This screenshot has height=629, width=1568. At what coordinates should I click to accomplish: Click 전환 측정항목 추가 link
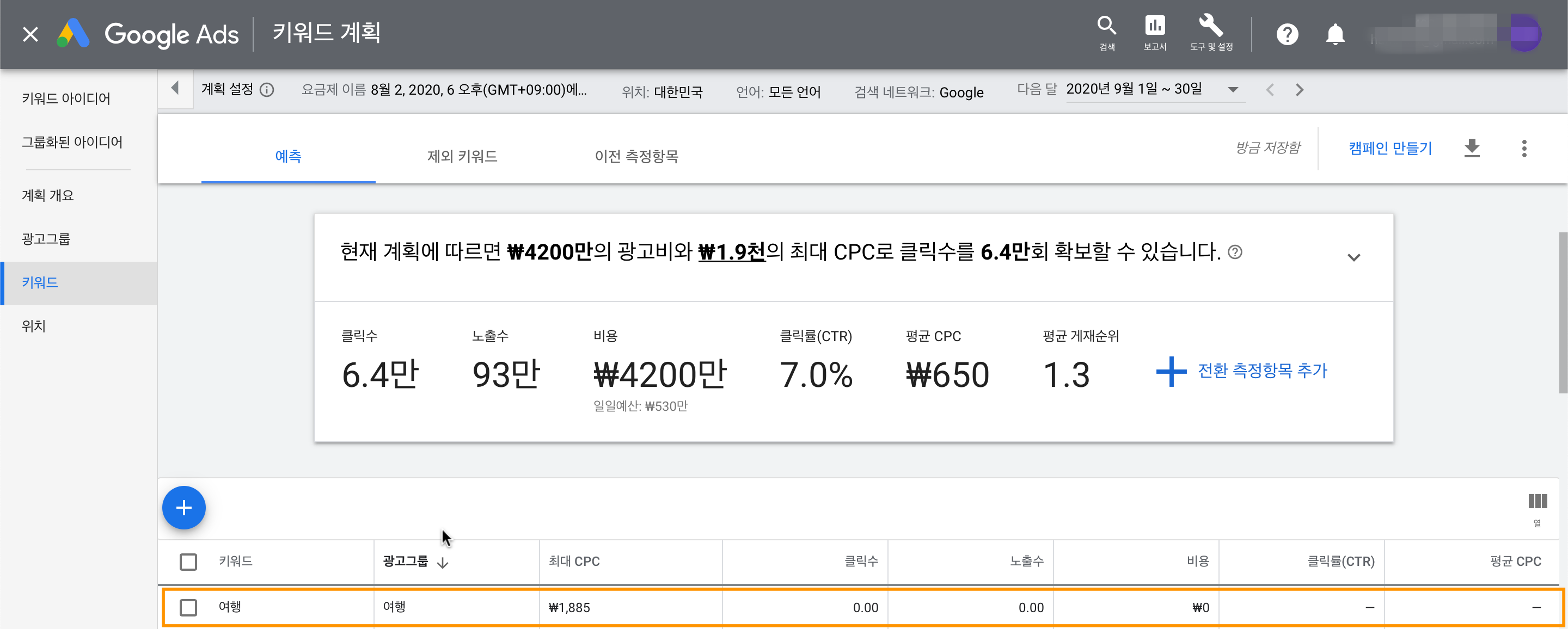click(1261, 371)
